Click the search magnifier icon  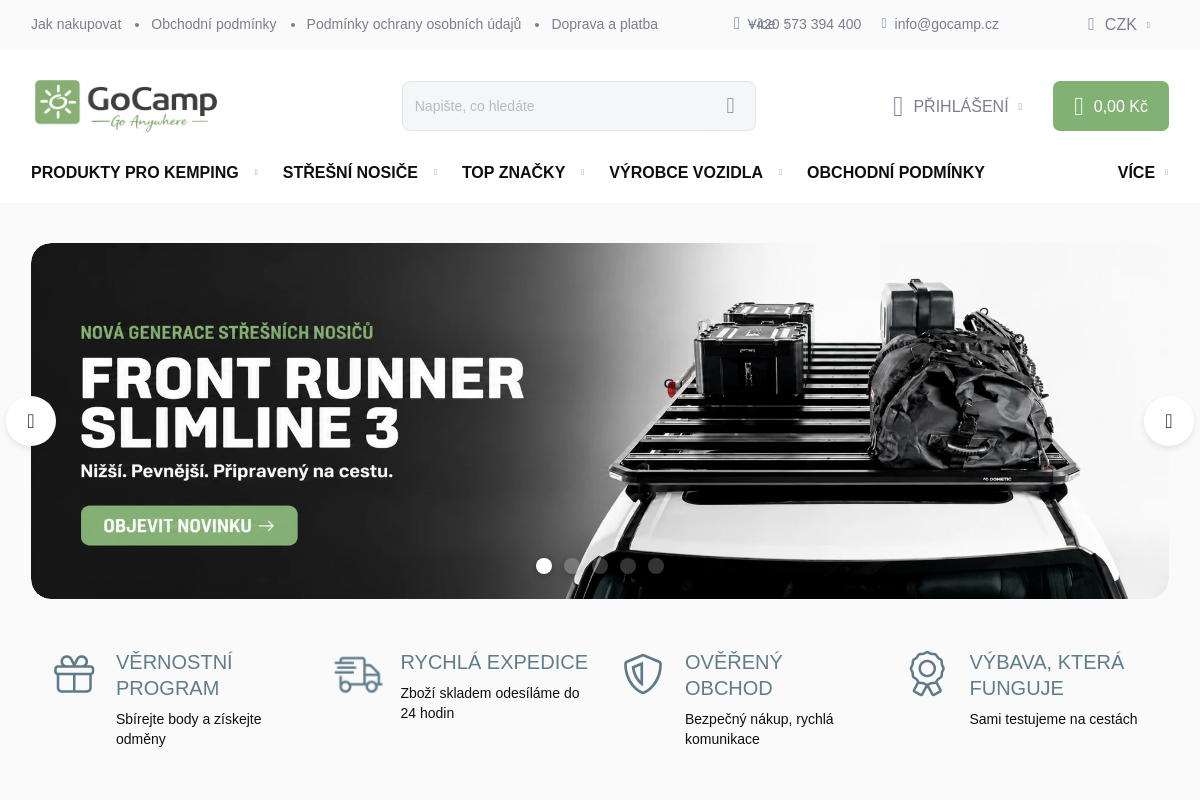pos(730,106)
